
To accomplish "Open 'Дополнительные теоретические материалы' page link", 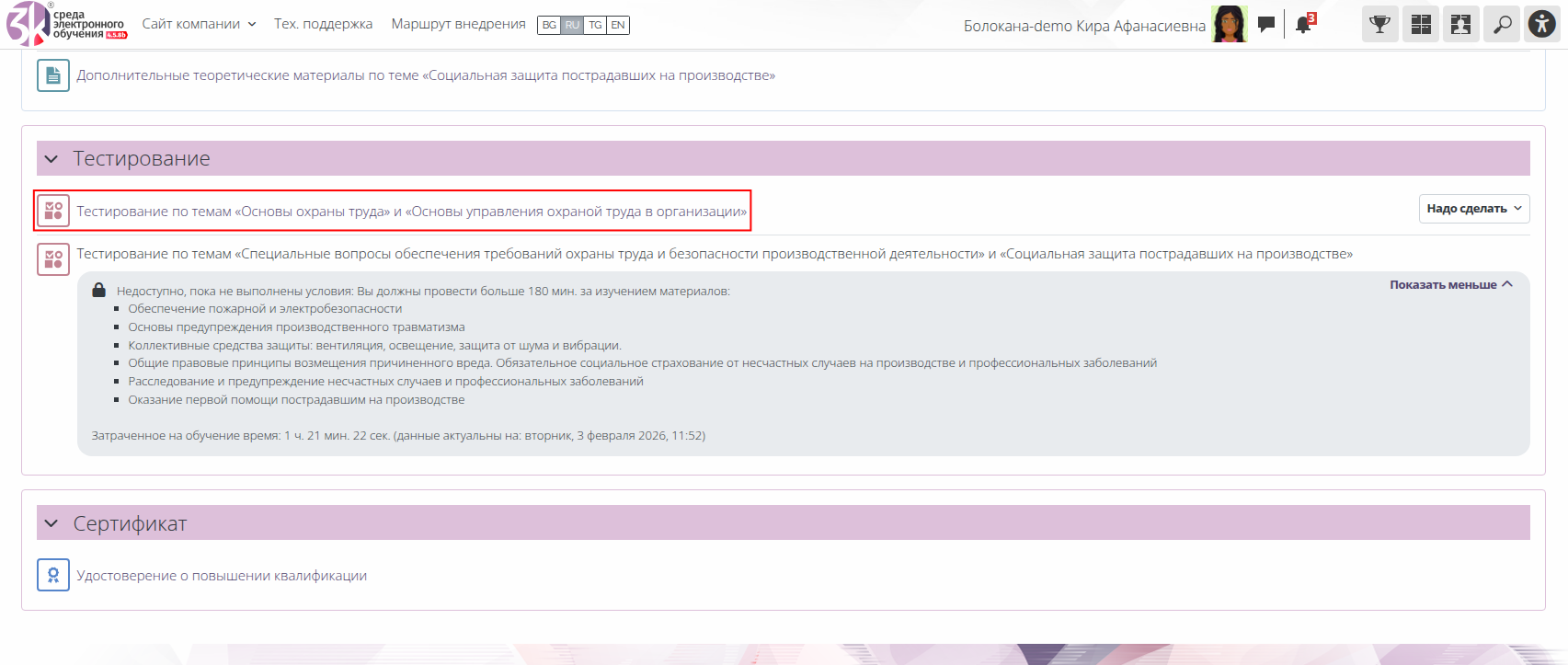I will 426,75.
